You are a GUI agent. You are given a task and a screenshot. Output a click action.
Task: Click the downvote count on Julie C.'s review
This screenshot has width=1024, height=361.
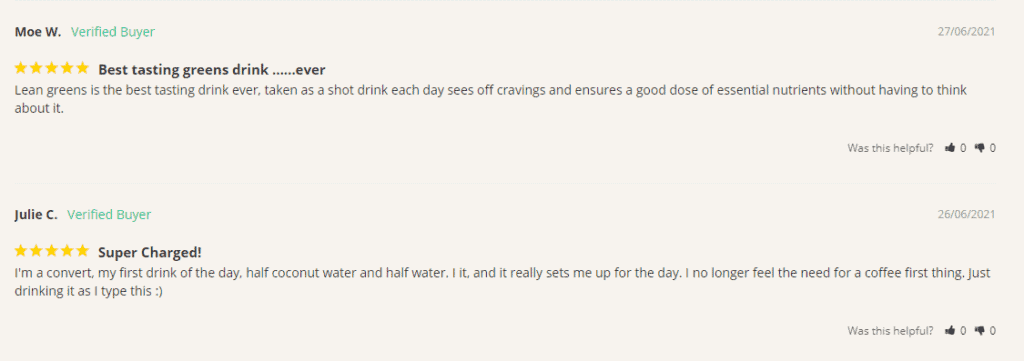[993, 331]
